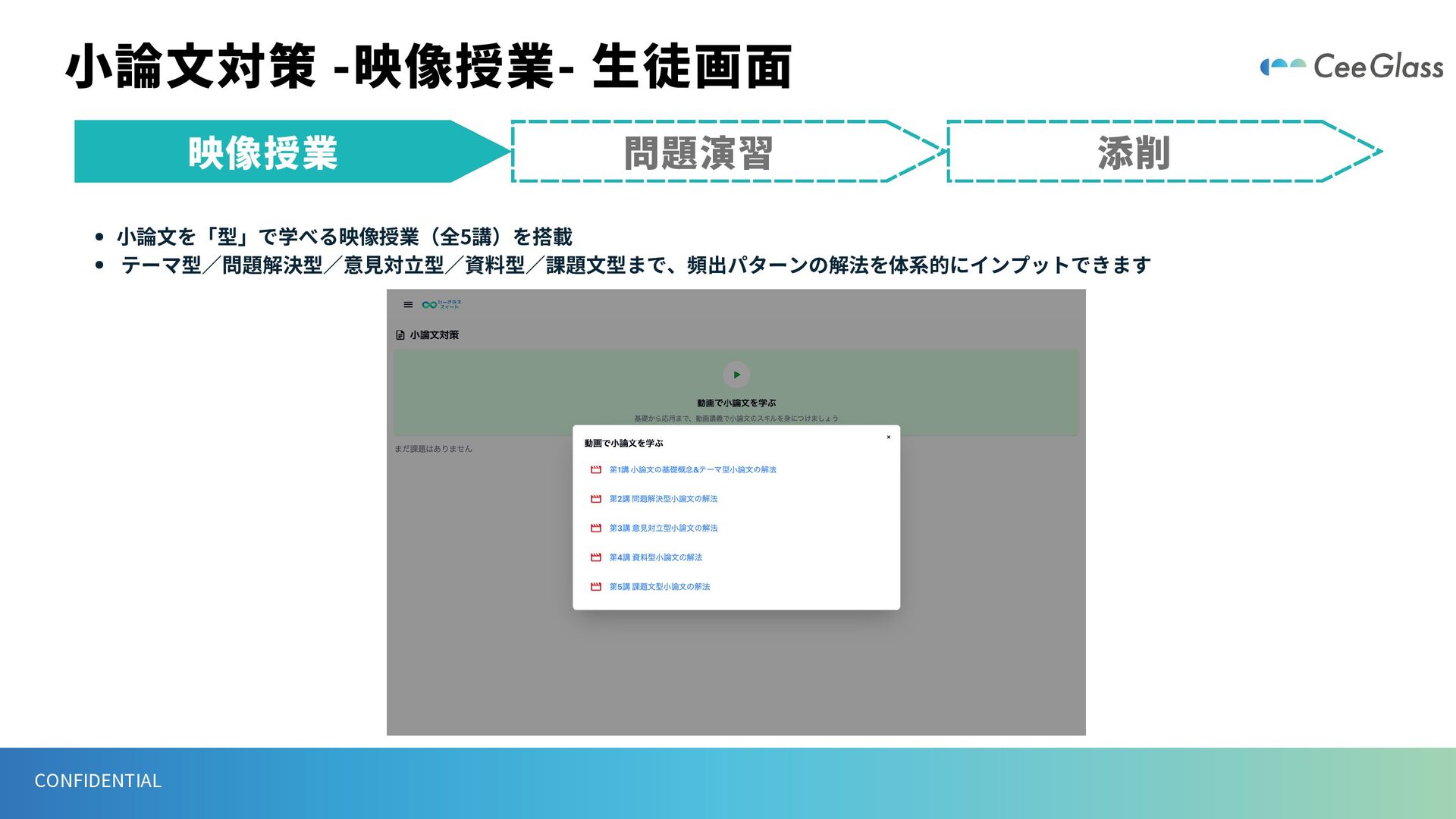
Task: Select the 問題演習 step arrow
Action: click(x=698, y=152)
